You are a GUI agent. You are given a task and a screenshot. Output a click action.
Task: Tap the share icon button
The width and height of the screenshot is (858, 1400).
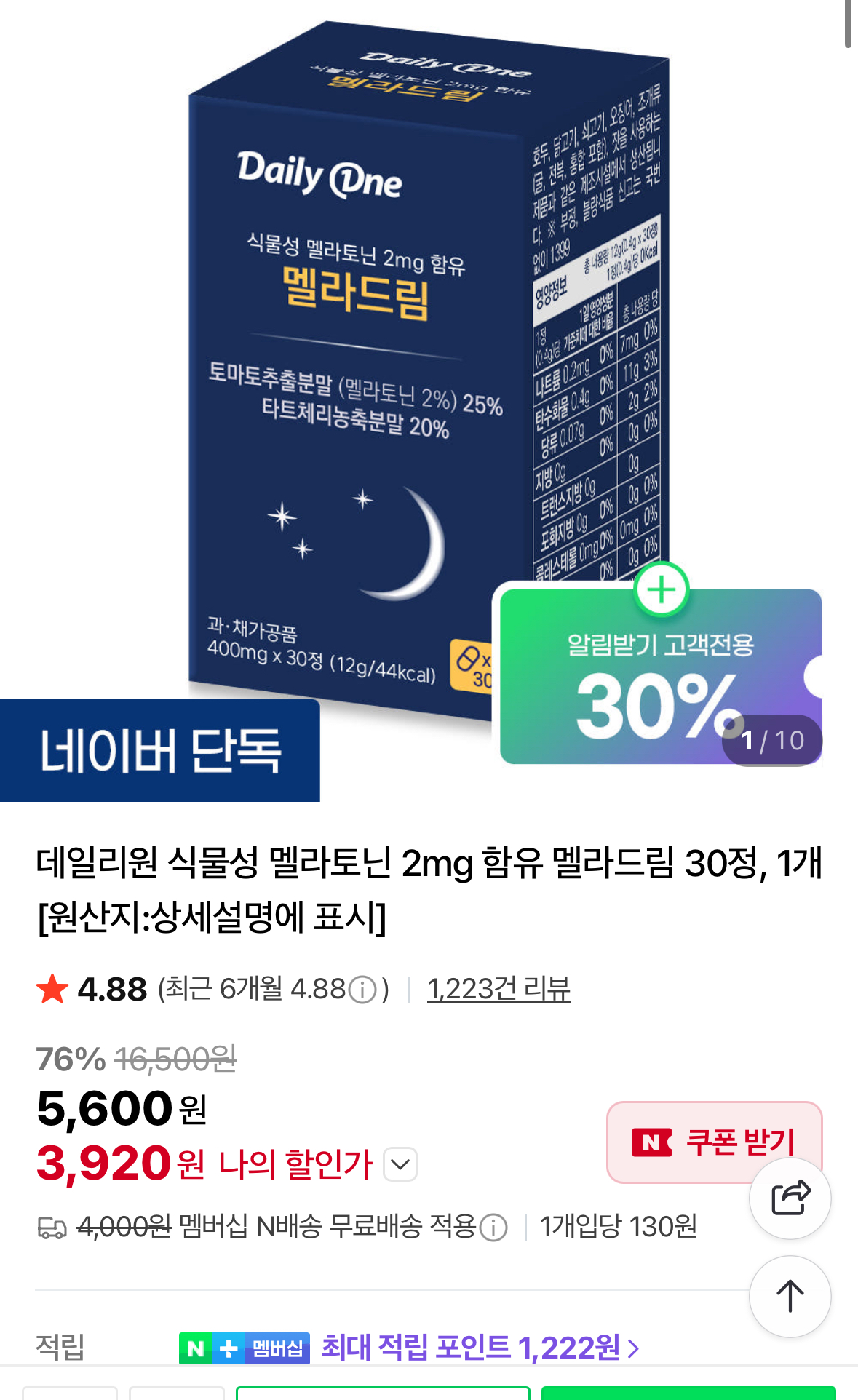click(790, 1198)
